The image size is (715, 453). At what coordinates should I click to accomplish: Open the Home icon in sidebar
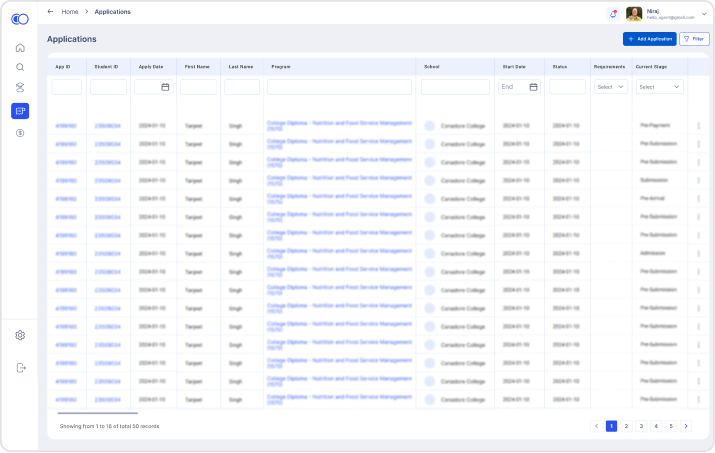tap(20, 47)
